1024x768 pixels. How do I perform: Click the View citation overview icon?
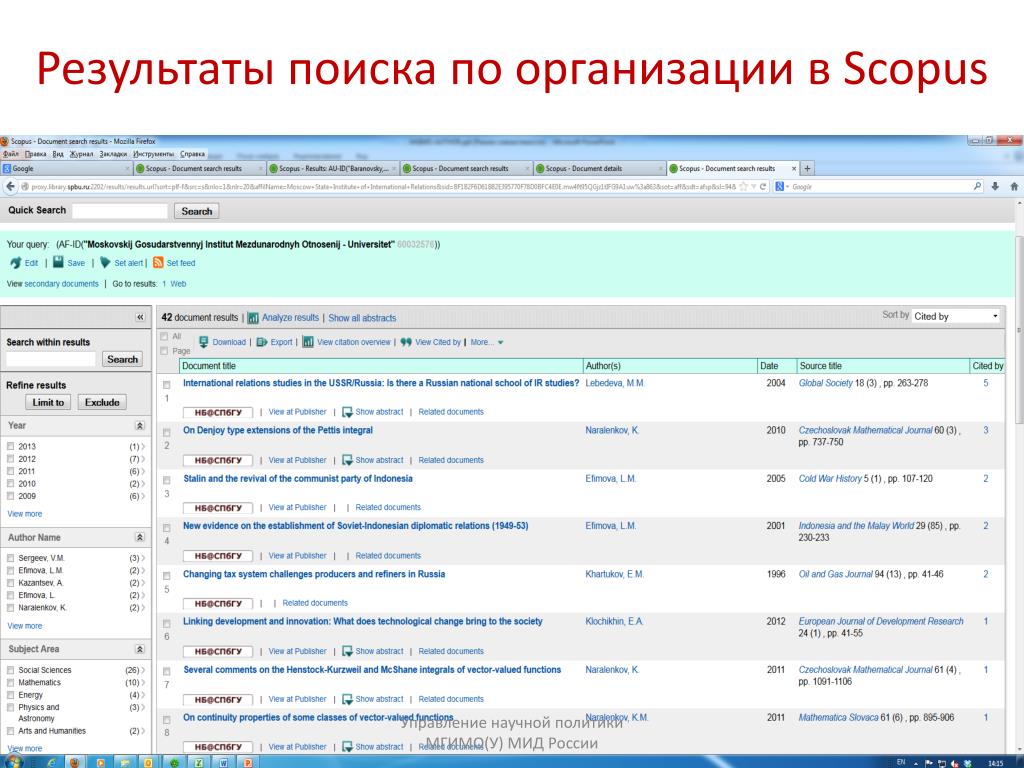pos(308,342)
